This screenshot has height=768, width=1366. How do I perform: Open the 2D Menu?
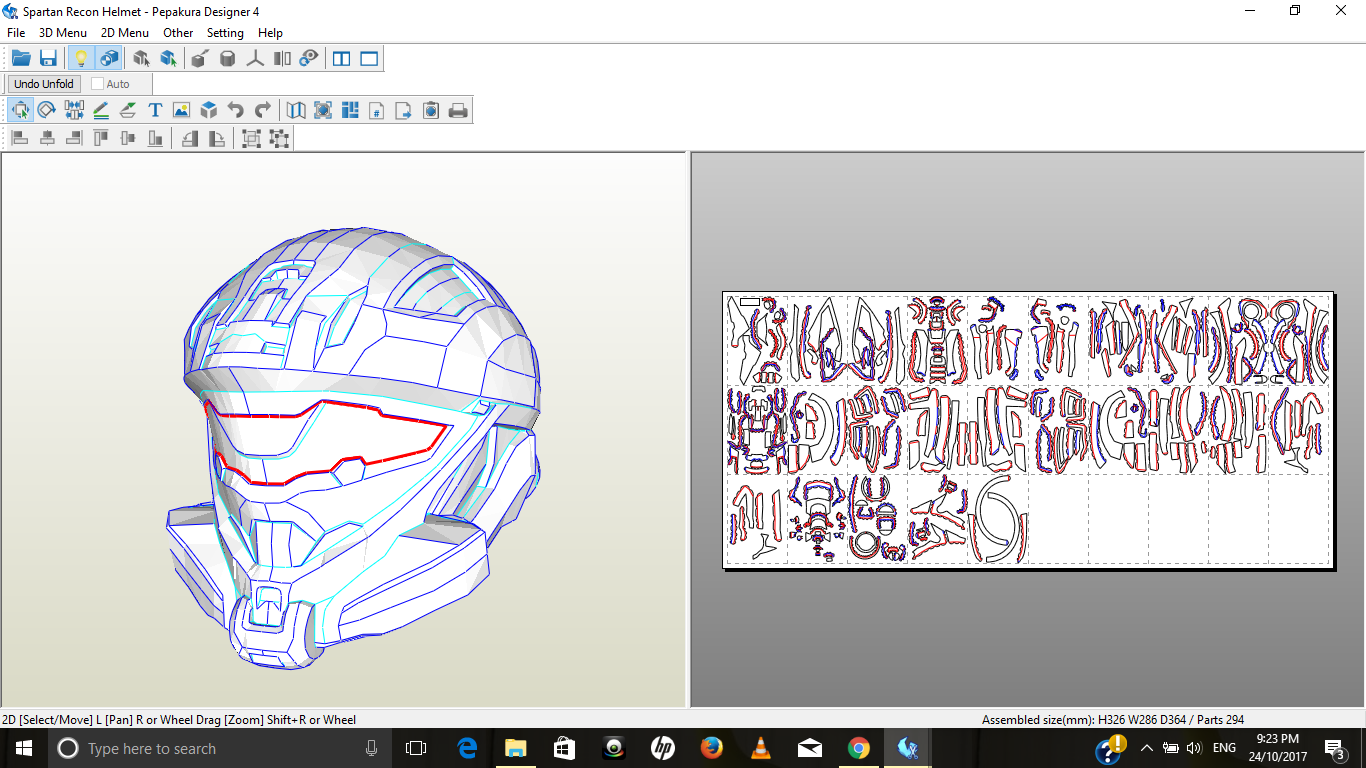click(125, 33)
